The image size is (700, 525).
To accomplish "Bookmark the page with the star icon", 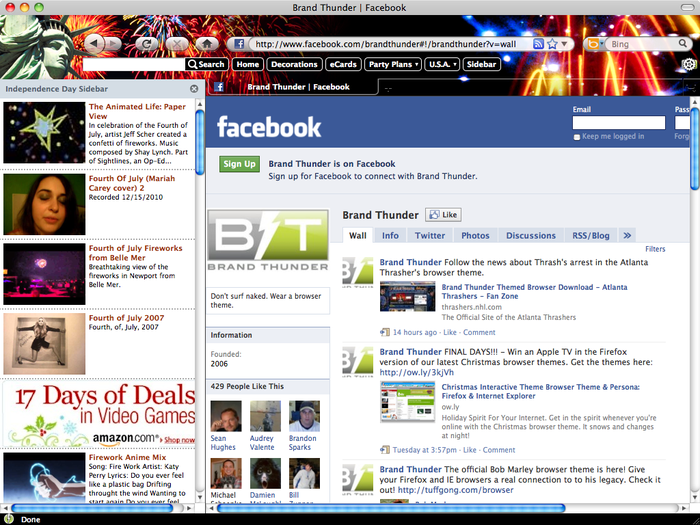I will [x=552, y=44].
